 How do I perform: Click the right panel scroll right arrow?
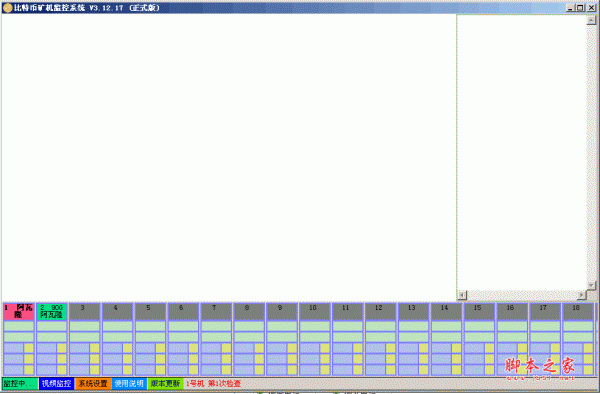click(582, 295)
